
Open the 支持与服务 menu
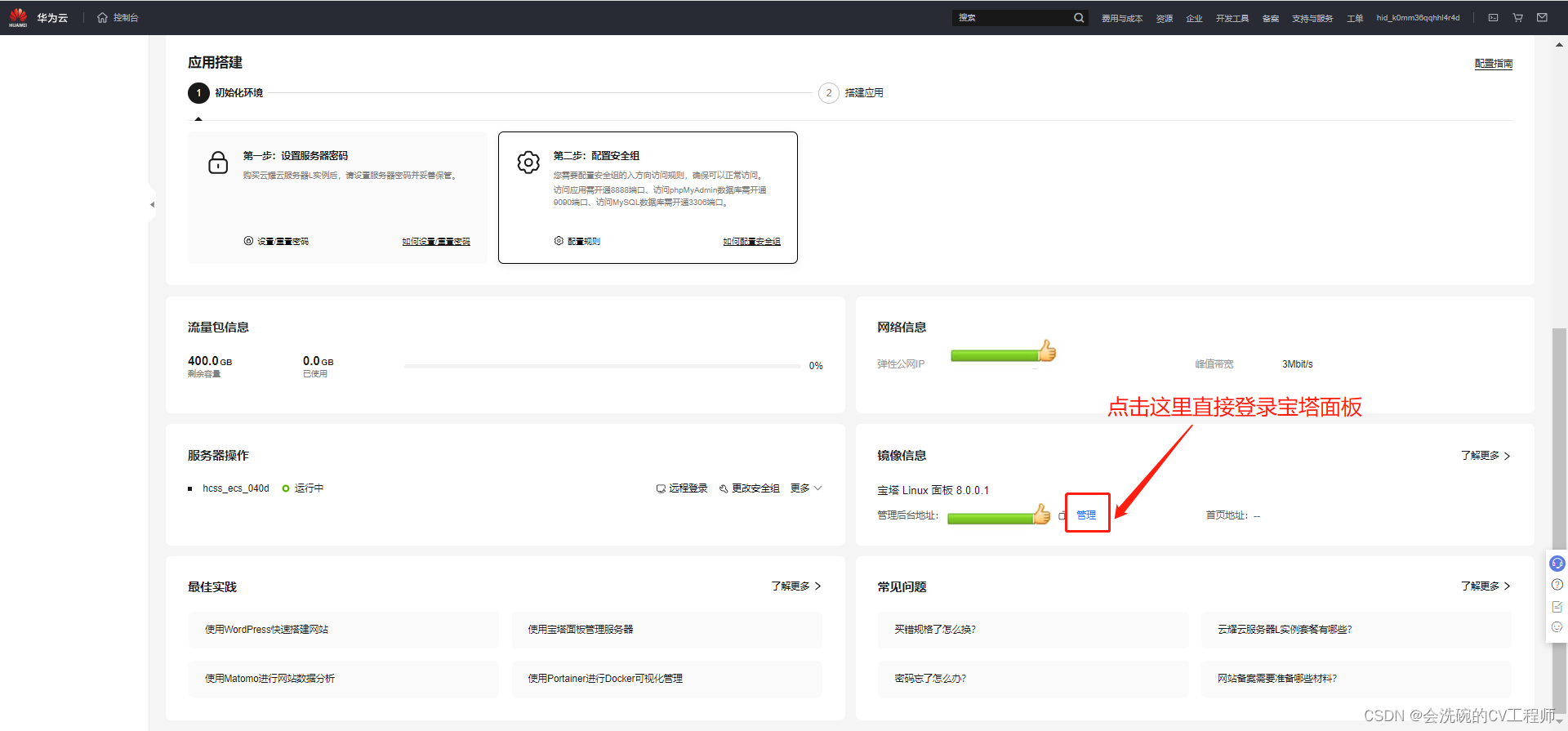click(1312, 18)
